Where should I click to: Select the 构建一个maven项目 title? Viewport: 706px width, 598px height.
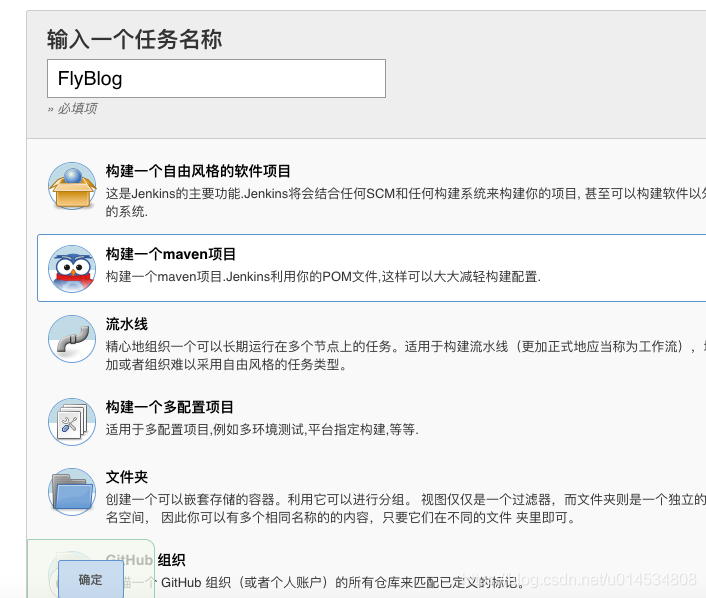pyautogui.click(x=171, y=254)
